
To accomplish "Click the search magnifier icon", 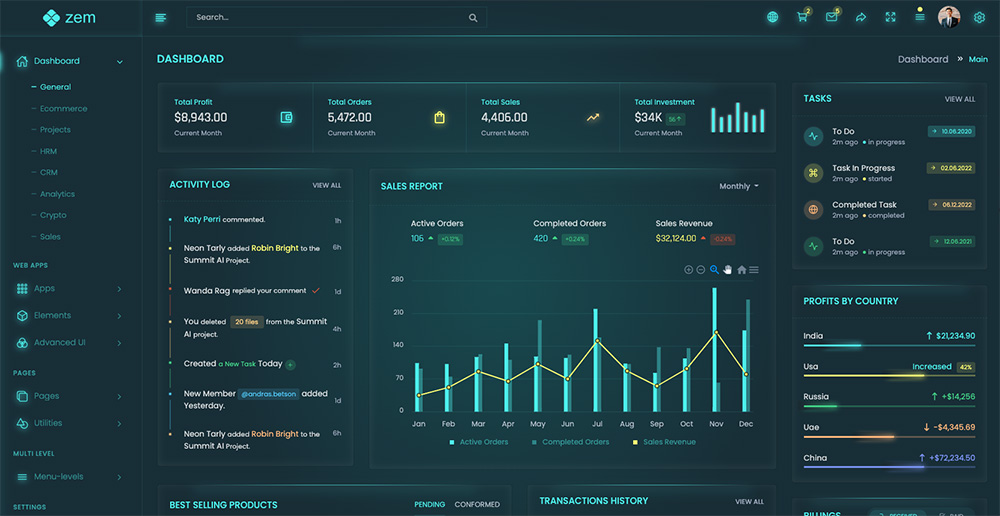I will (473, 18).
